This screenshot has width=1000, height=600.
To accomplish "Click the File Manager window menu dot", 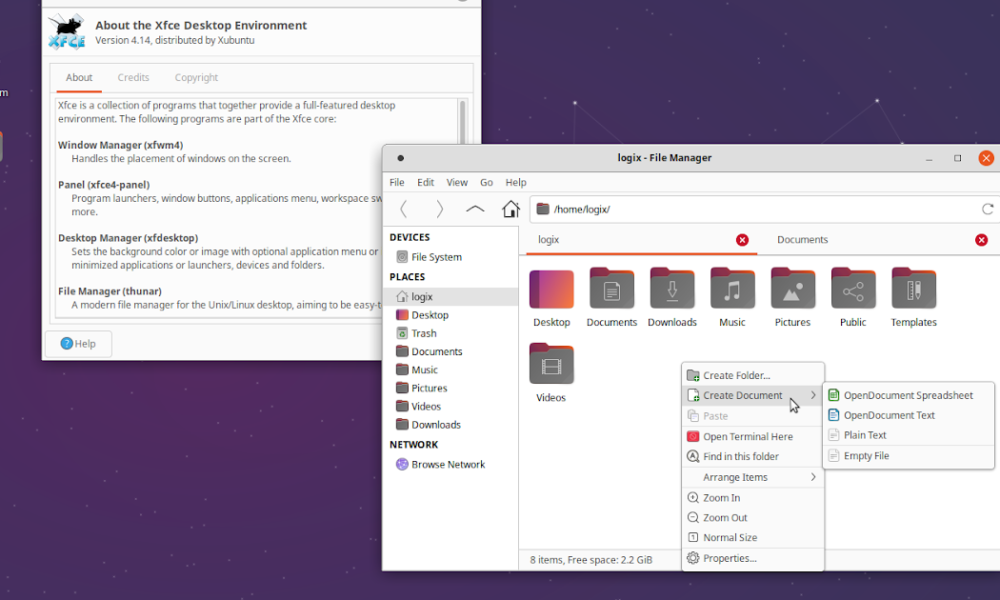I will (x=401, y=158).
